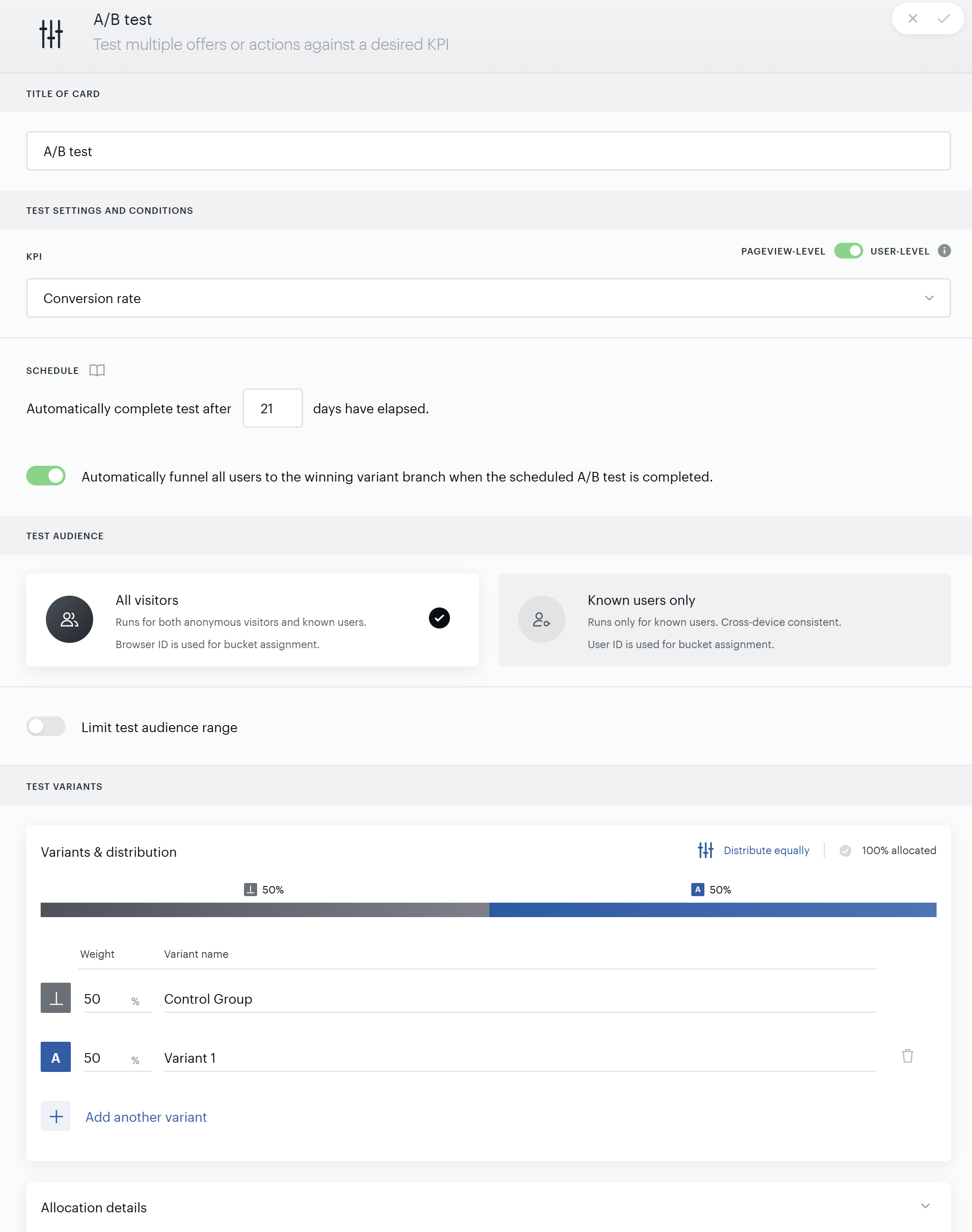This screenshot has width=972, height=1232.
Task: Click the 'Allocation details' label
Action: tap(94, 1208)
